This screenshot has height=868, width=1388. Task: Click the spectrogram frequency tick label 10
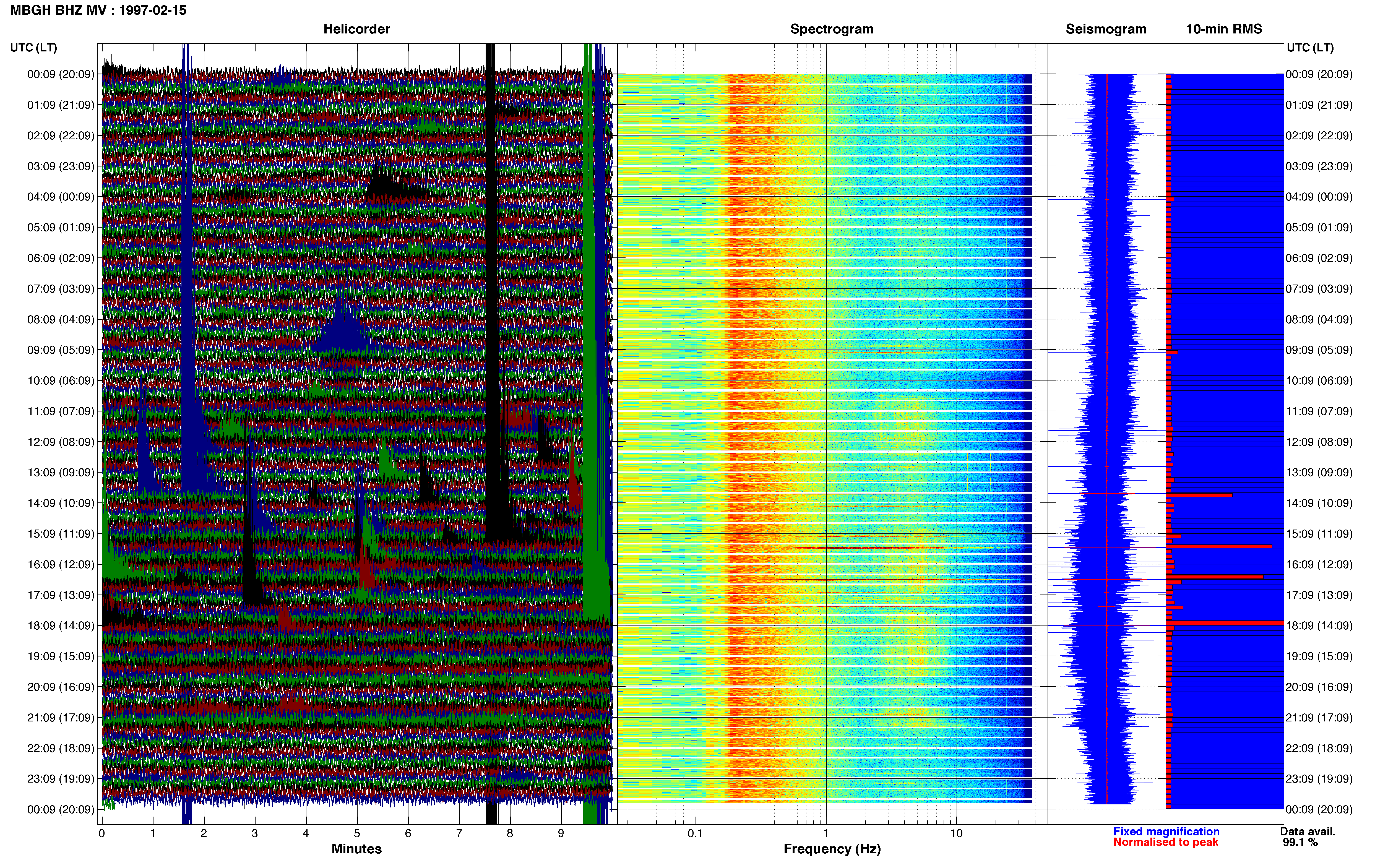[956, 833]
